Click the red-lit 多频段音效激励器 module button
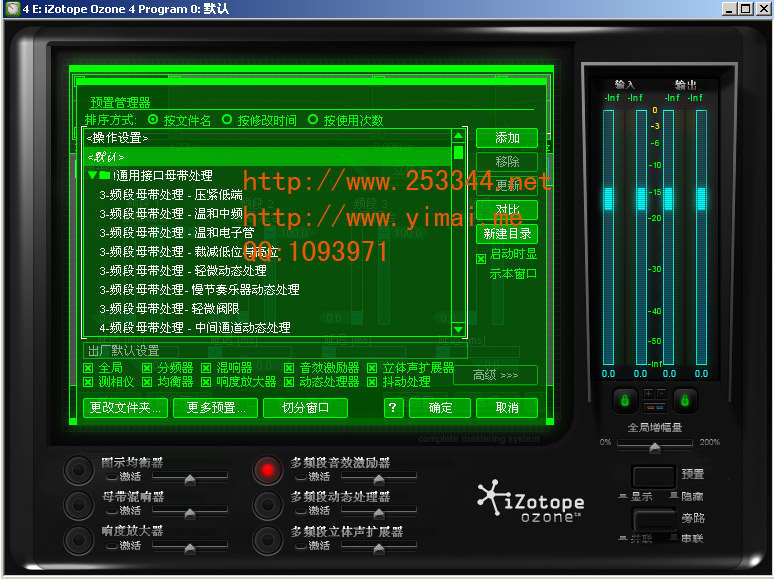 (x=268, y=470)
